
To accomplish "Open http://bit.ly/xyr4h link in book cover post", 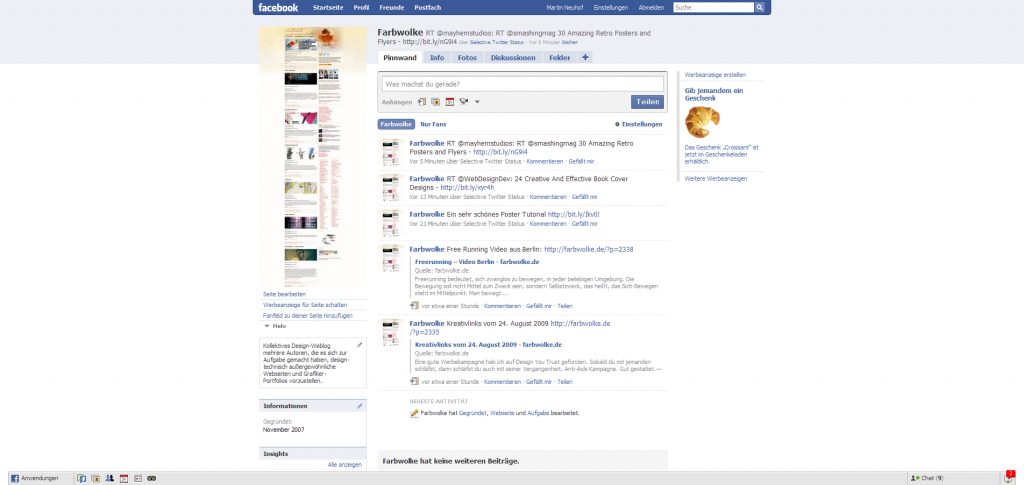I will click(467, 187).
